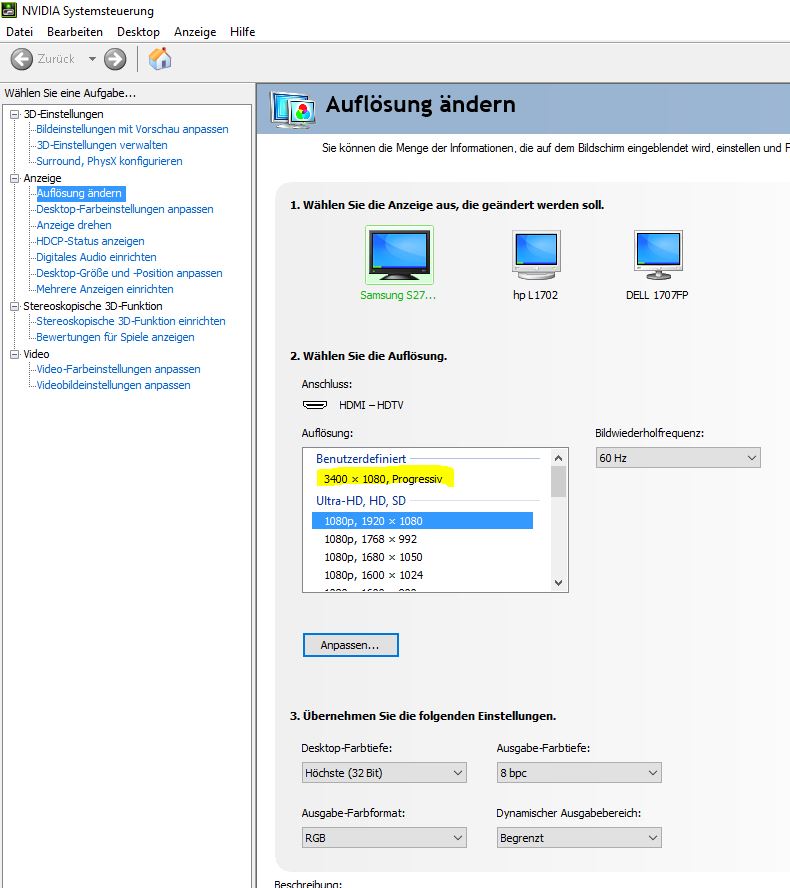Open the Ausgabe-Farbformat RGB dropdown
This screenshot has width=790, height=888.
pos(384,838)
